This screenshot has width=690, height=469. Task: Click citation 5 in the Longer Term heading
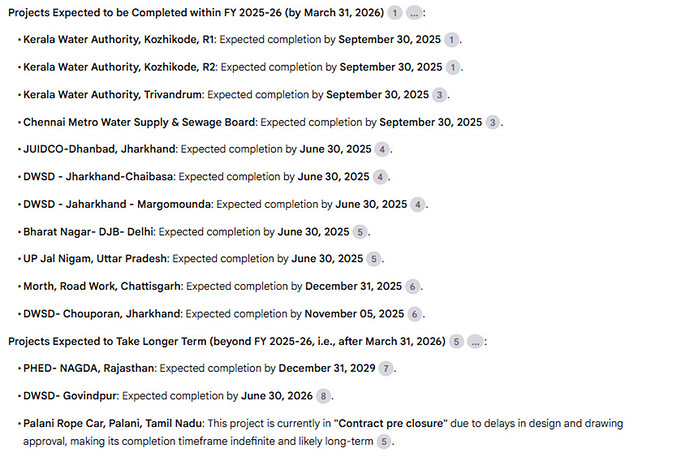(x=456, y=342)
